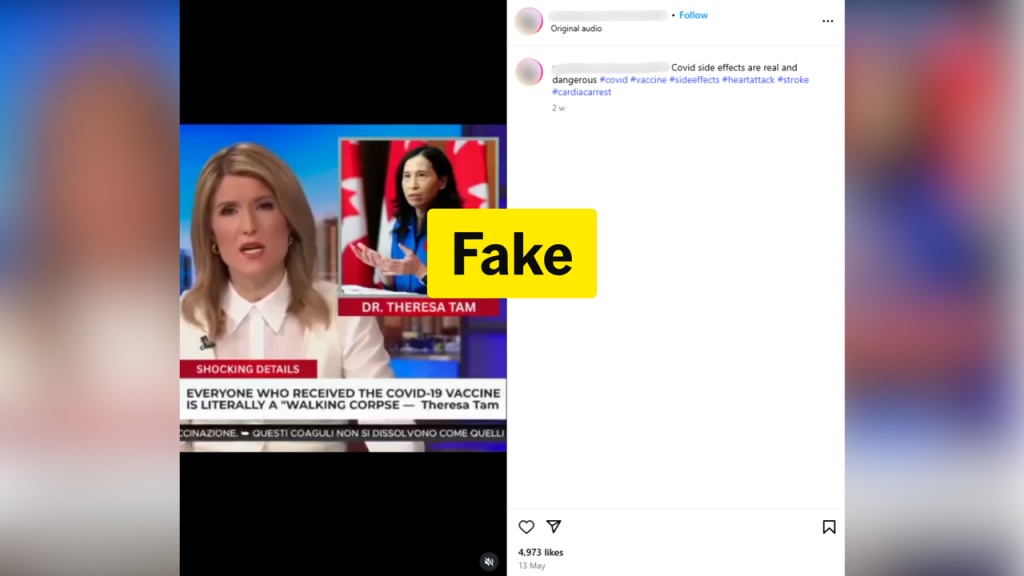Open the #vaccine hashtag

(x=648, y=80)
